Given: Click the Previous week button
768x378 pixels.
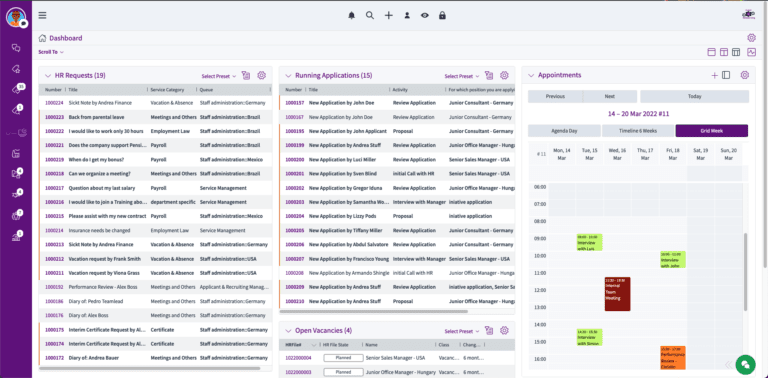Looking at the screenshot, I should 555,96.
